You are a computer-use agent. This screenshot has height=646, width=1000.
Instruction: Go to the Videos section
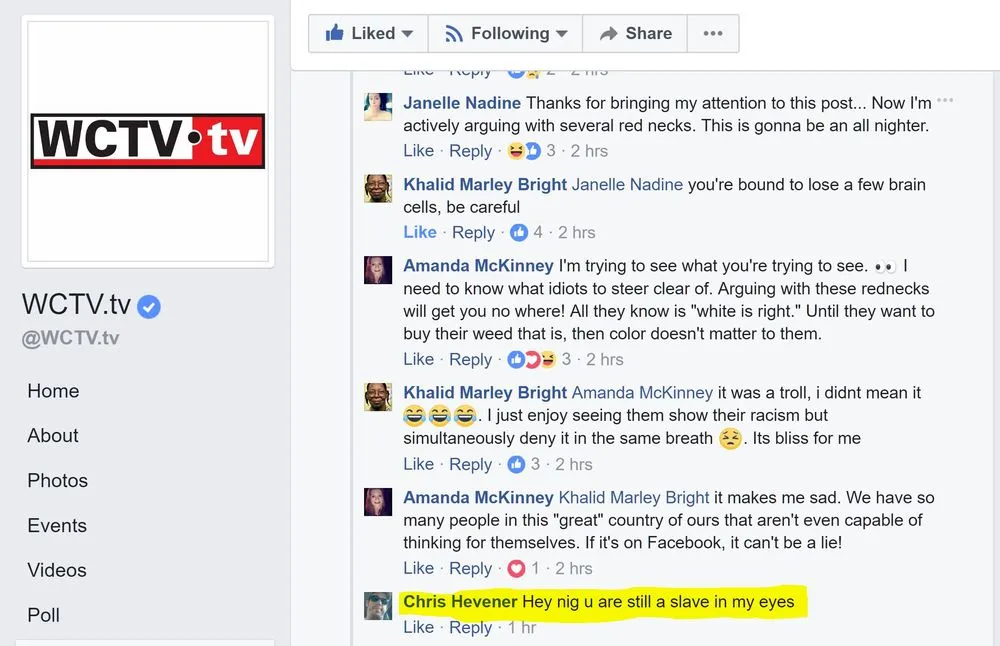click(57, 570)
